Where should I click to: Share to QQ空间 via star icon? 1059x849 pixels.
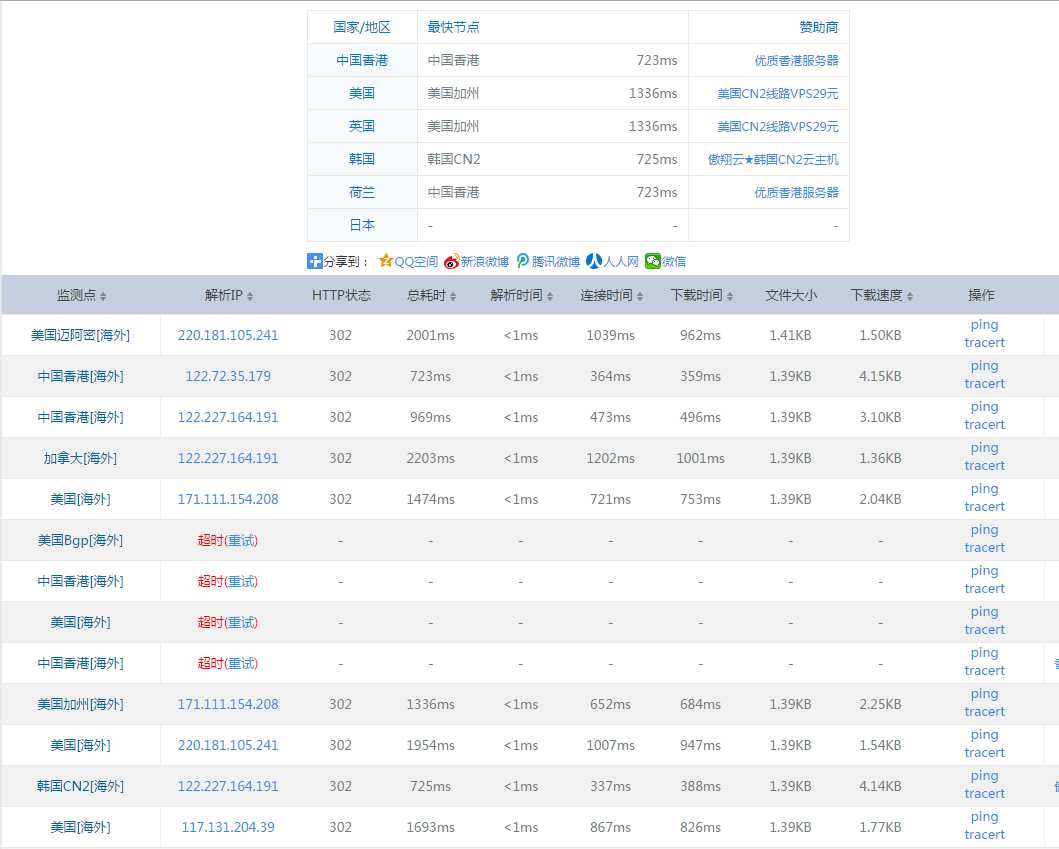click(386, 261)
